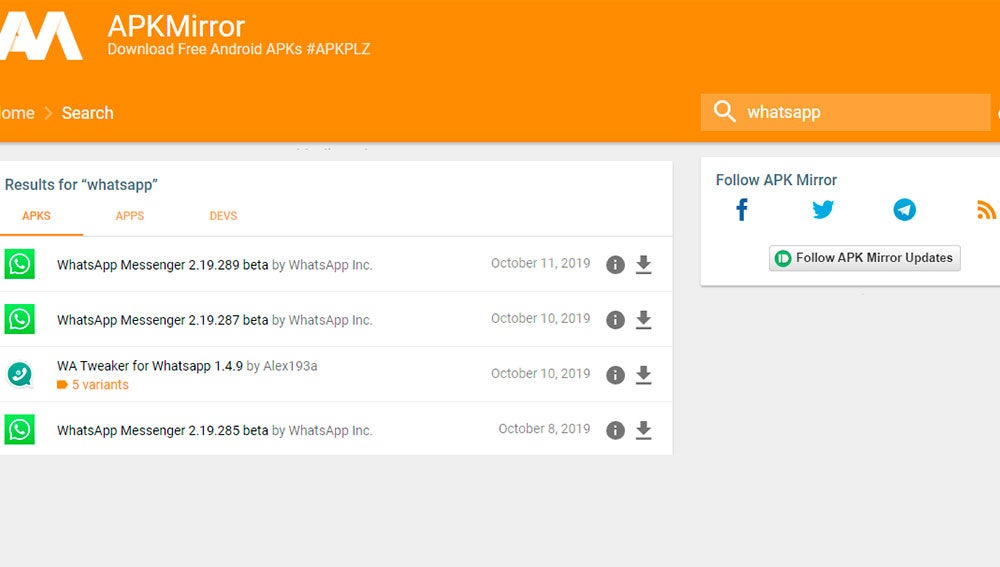The height and width of the screenshot is (567, 1000).
Task: Click the WA Tweaker row's October 10, 2019 date
Action: [540, 374]
